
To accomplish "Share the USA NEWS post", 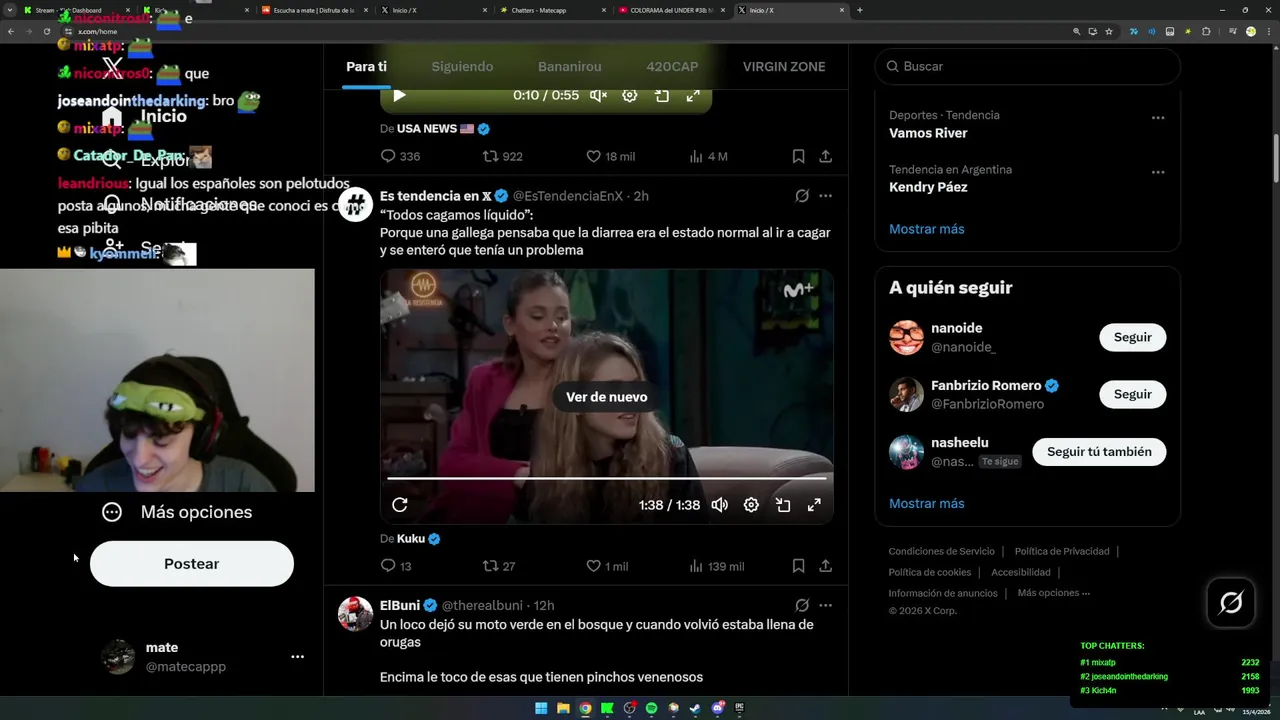I will click(825, 156).
